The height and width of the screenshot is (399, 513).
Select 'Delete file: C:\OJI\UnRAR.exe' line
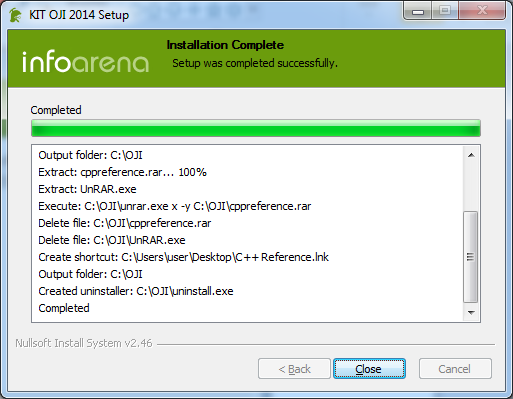tap(112, 240)
